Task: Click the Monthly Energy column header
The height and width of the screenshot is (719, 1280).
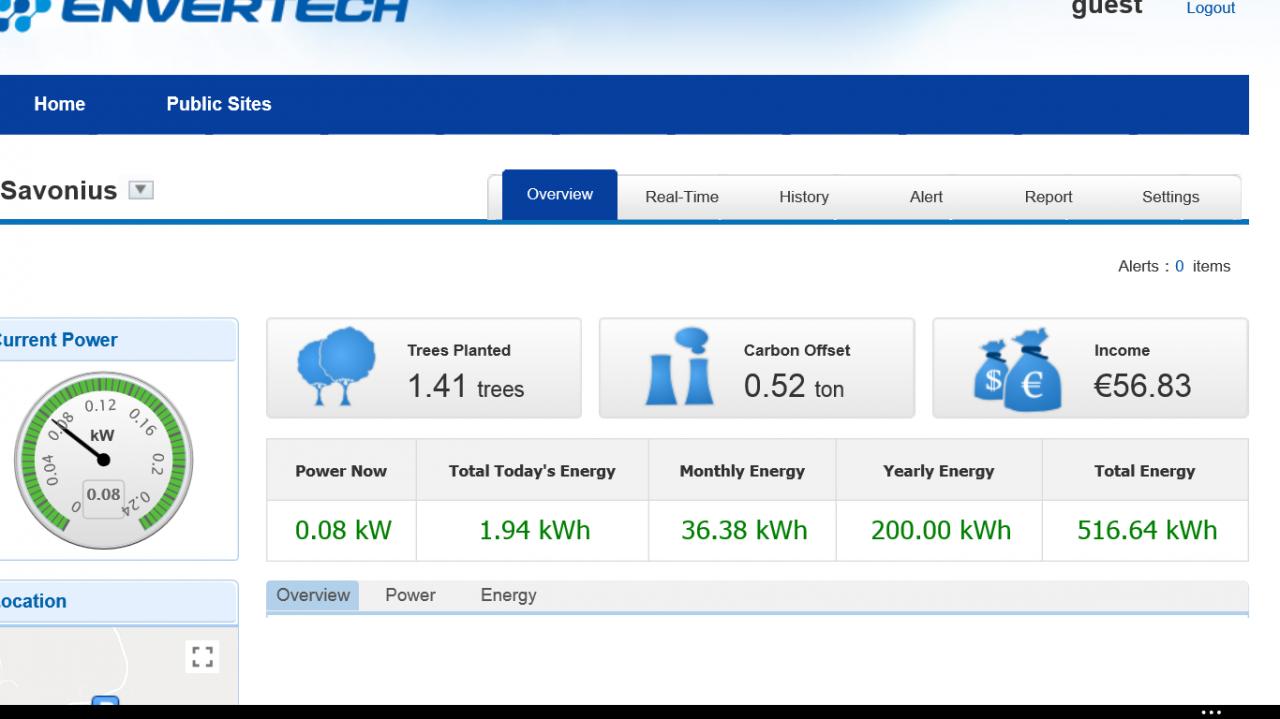Action: [x=742, y=471]
